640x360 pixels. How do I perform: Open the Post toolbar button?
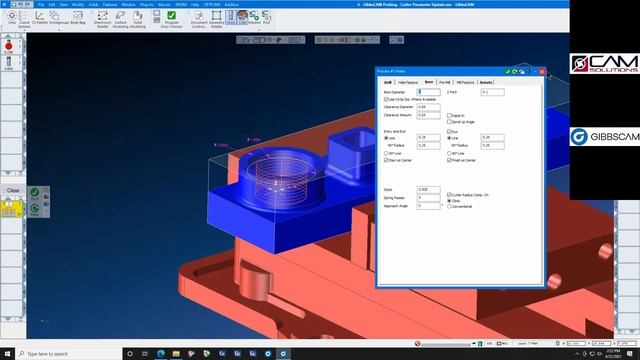click(267, 17)
